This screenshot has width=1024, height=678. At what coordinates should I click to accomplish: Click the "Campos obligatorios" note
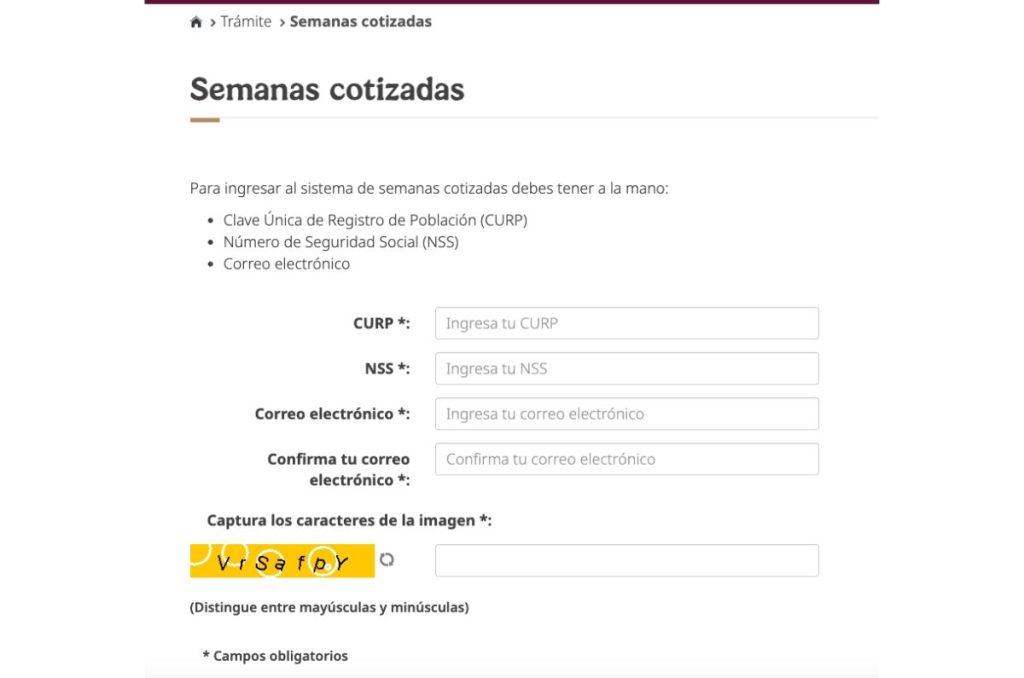[x=275, y=656]
